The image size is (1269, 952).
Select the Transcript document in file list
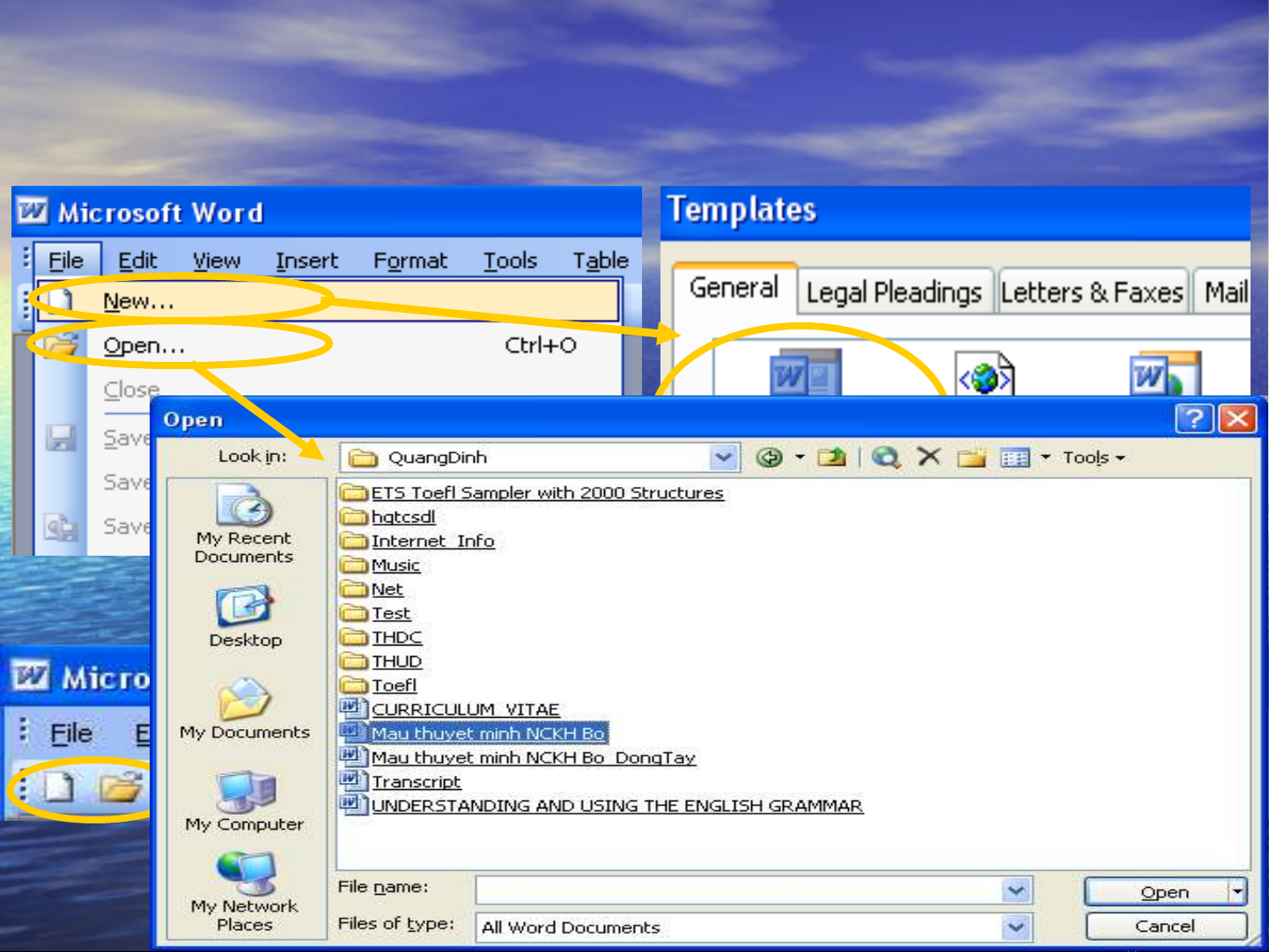tap(416, 781)
